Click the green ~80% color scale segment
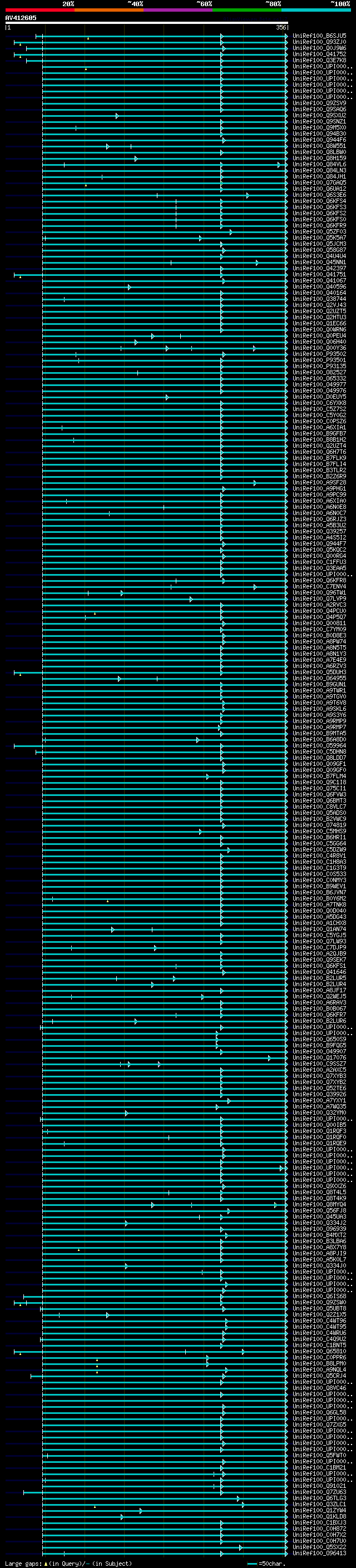Viewport: 356px width, 1568px height. (x=247, y=10)
